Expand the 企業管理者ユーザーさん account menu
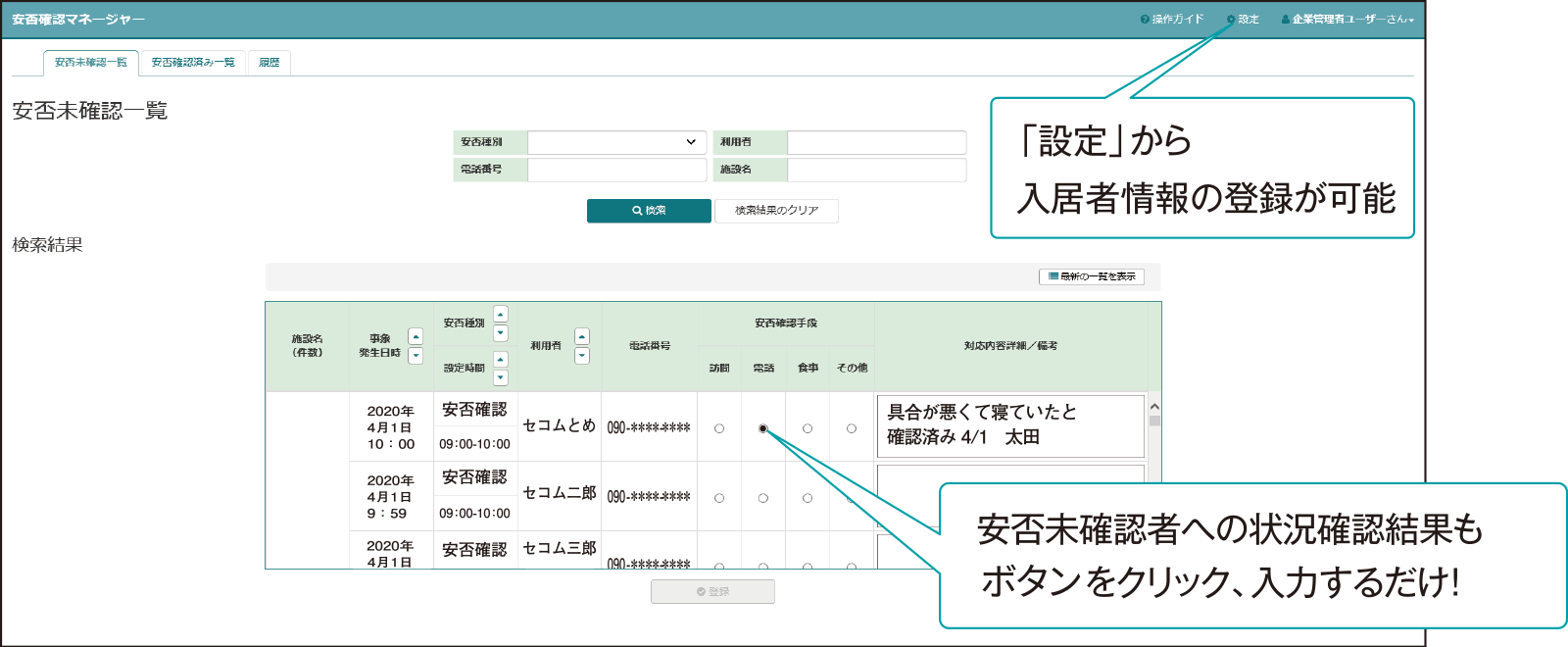This screenshot has height=647, width=1568. [x=1347, y=20]
